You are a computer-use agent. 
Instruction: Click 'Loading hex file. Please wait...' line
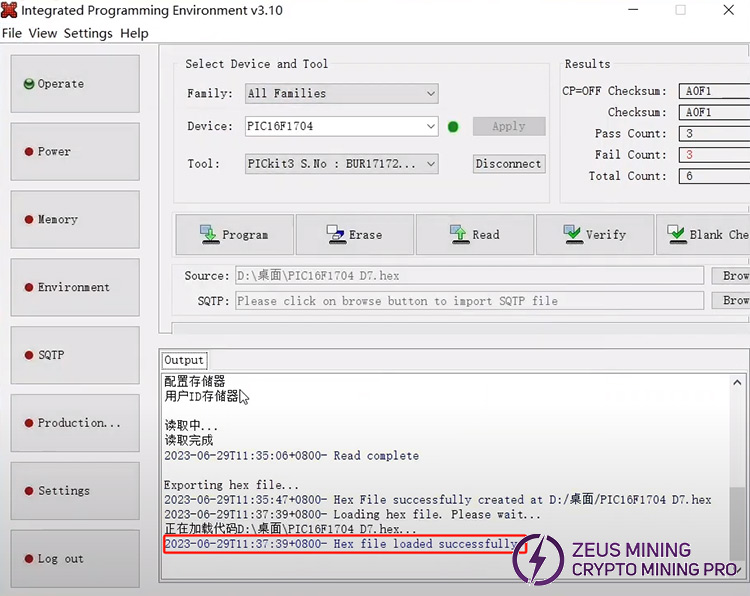(352, 515)
